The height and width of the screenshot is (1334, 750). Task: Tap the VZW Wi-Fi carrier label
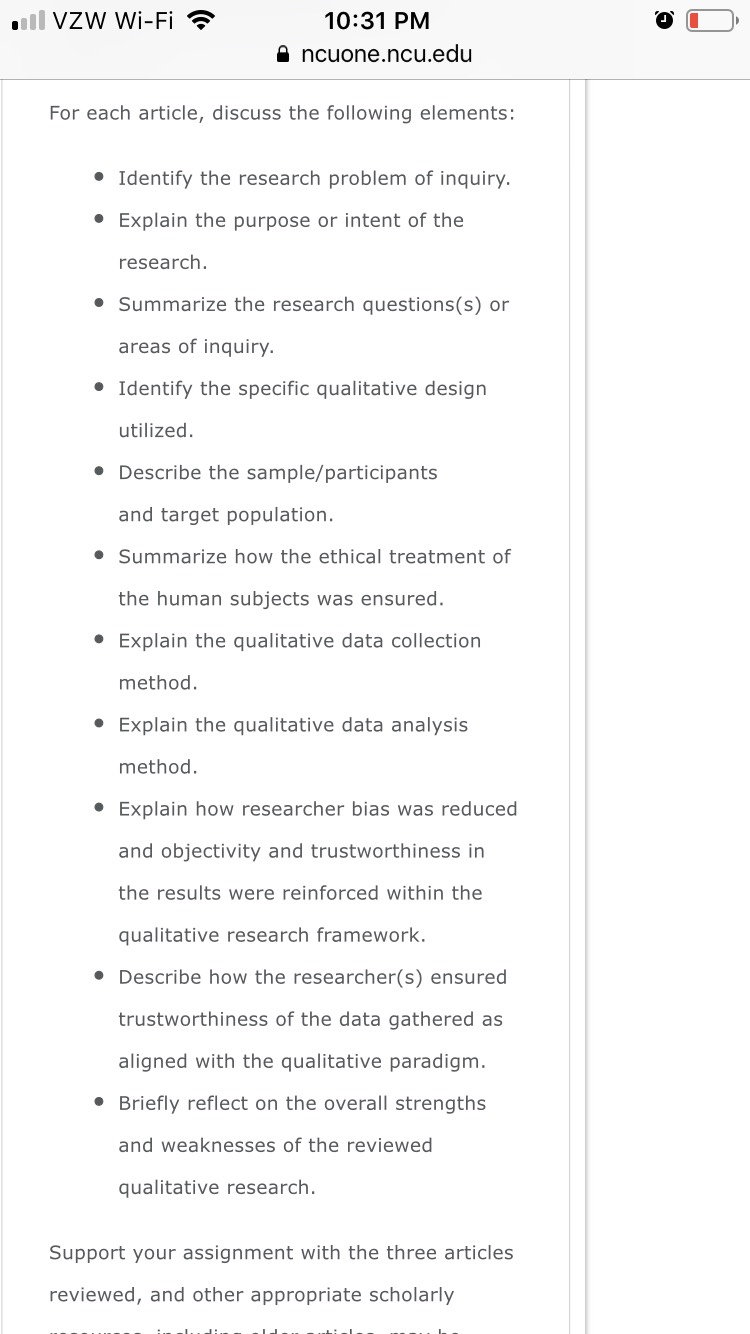(114, 19)
